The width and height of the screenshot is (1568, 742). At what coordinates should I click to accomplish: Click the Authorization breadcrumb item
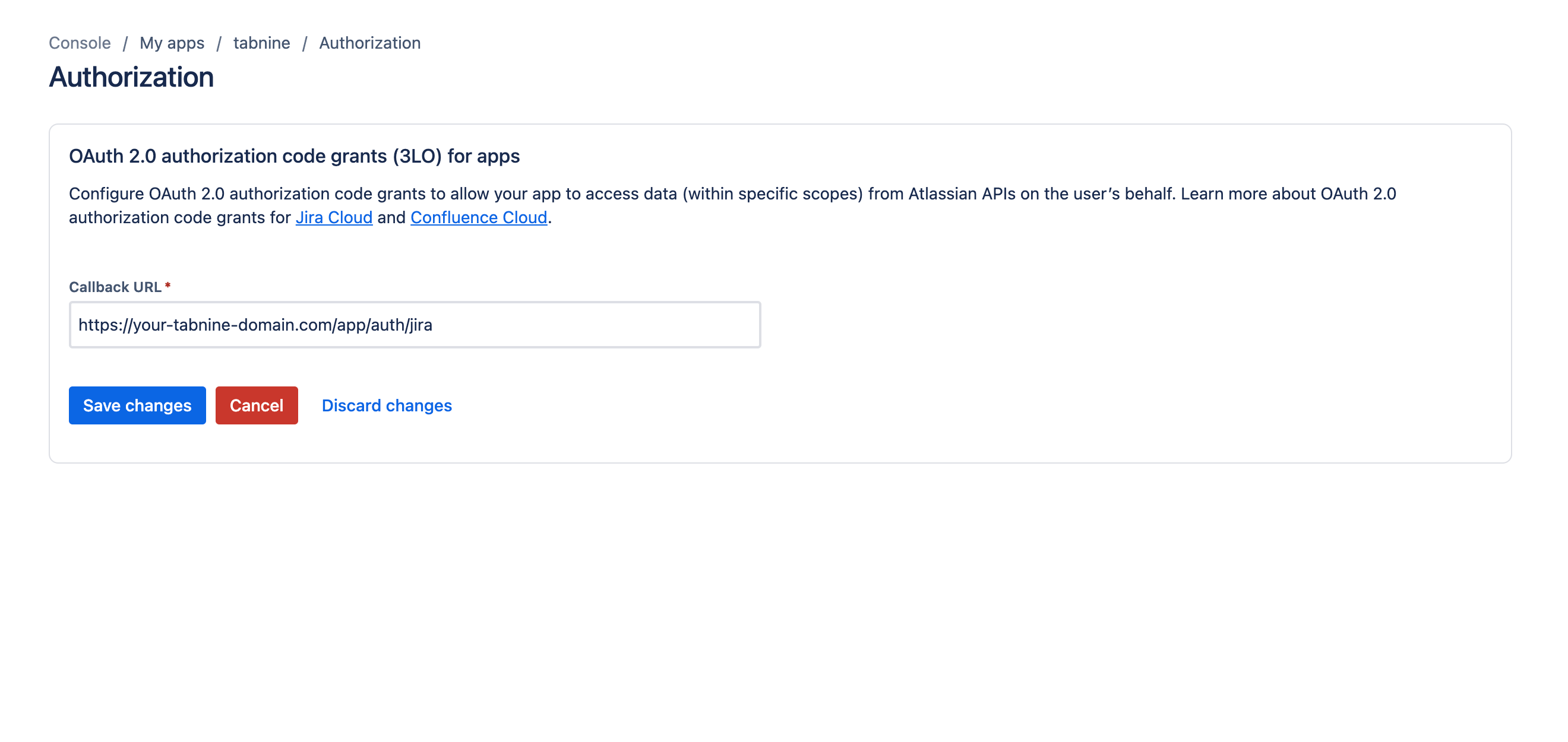(x=369, y=43)
